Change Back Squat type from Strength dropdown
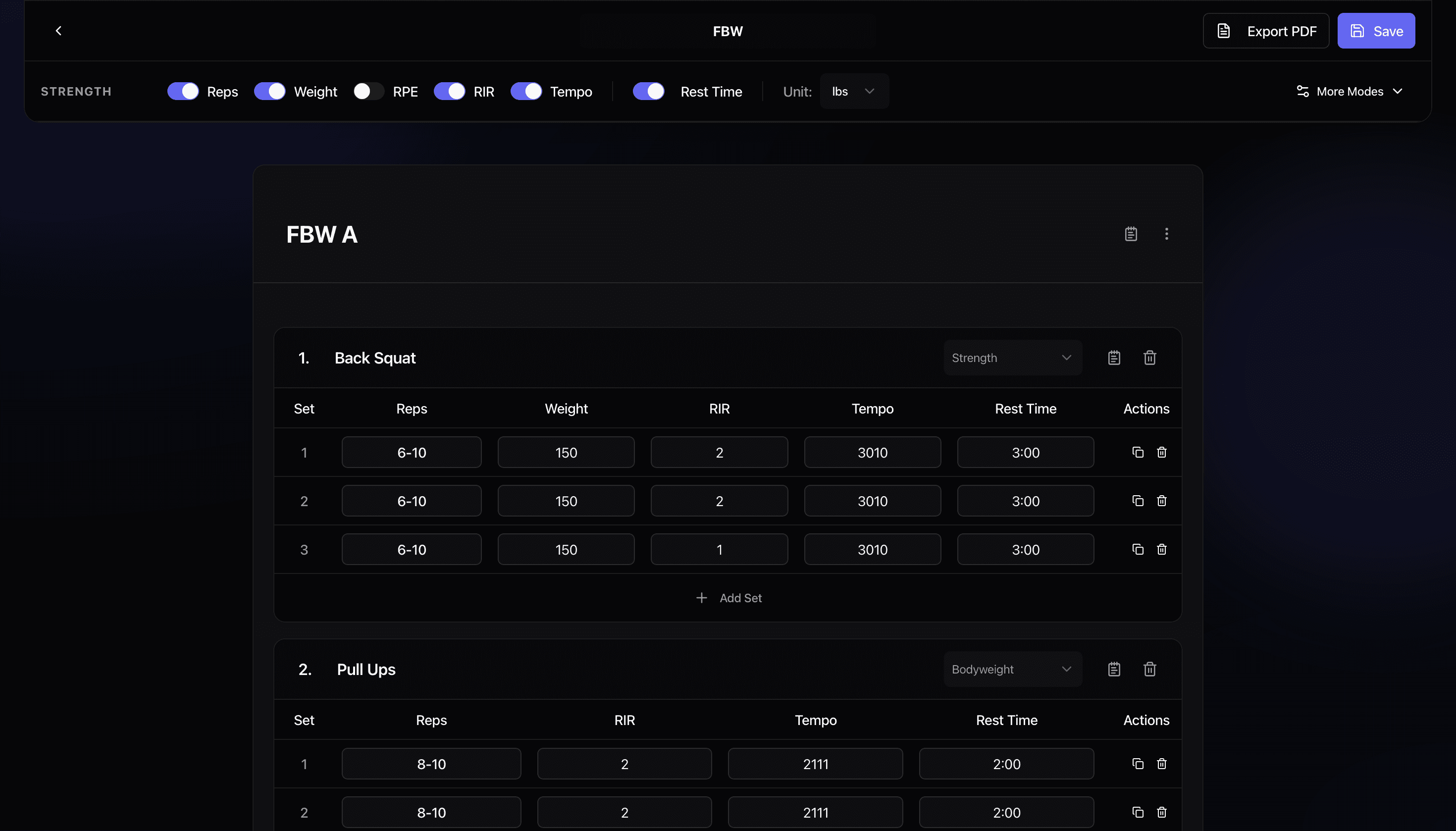Screen dimensions: 1456x831 1013,358
